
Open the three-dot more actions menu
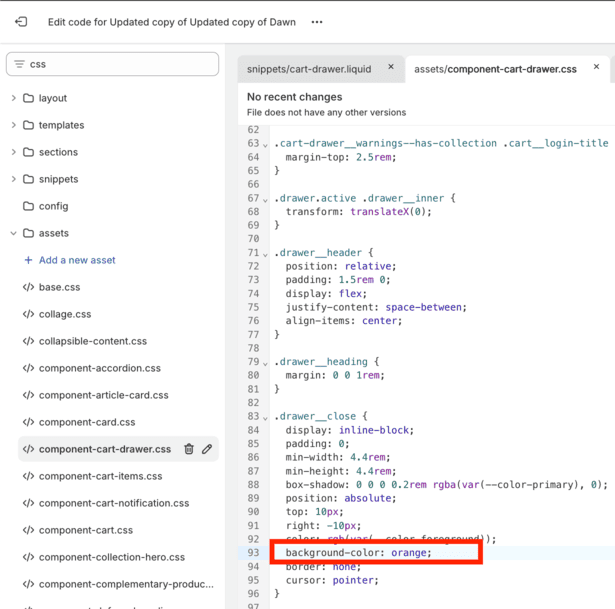[317, 22]
